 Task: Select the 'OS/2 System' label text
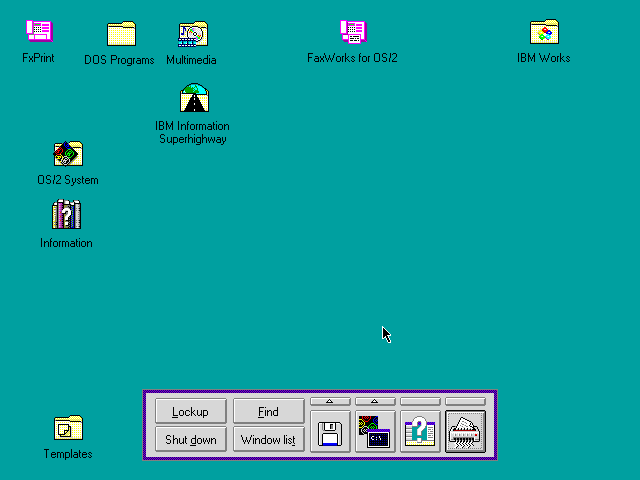pos(68,180)
